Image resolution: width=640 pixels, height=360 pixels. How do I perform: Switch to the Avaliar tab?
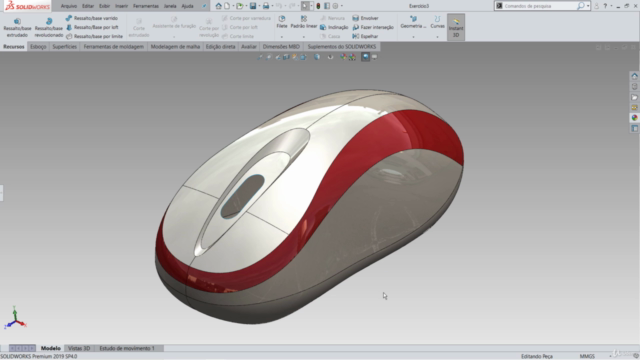249,47
